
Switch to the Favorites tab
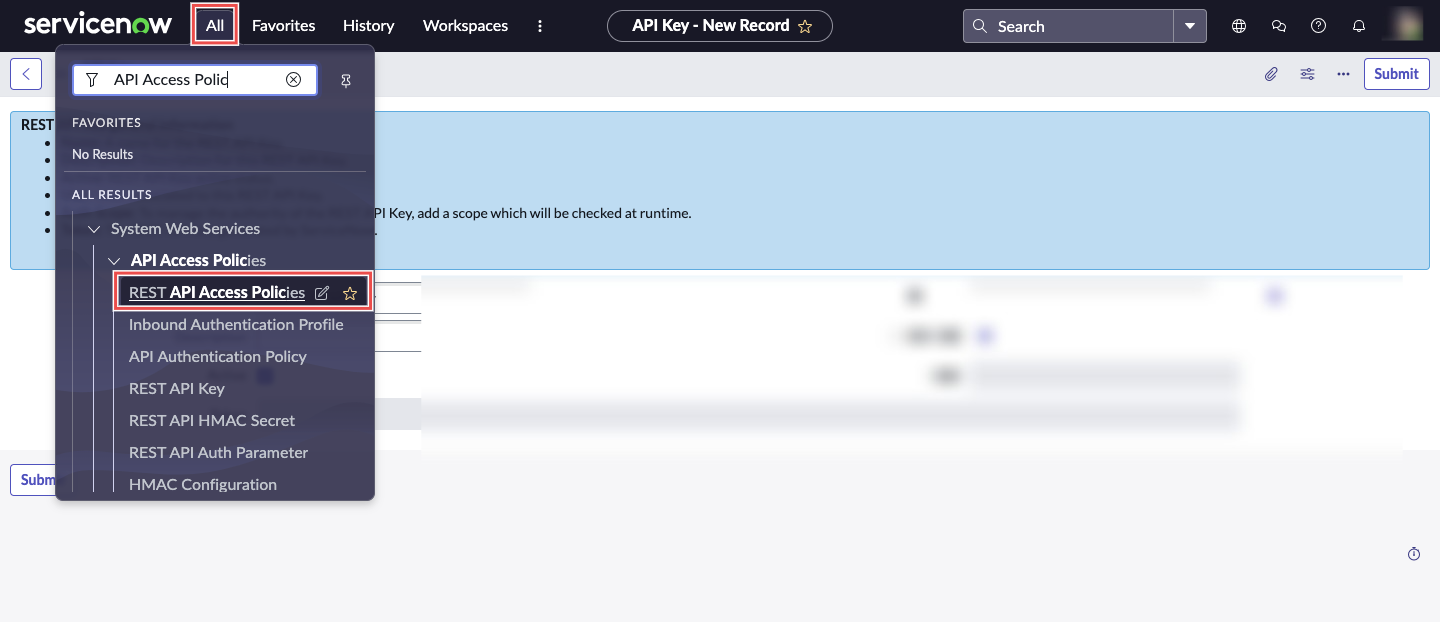(x=283, y=25)
